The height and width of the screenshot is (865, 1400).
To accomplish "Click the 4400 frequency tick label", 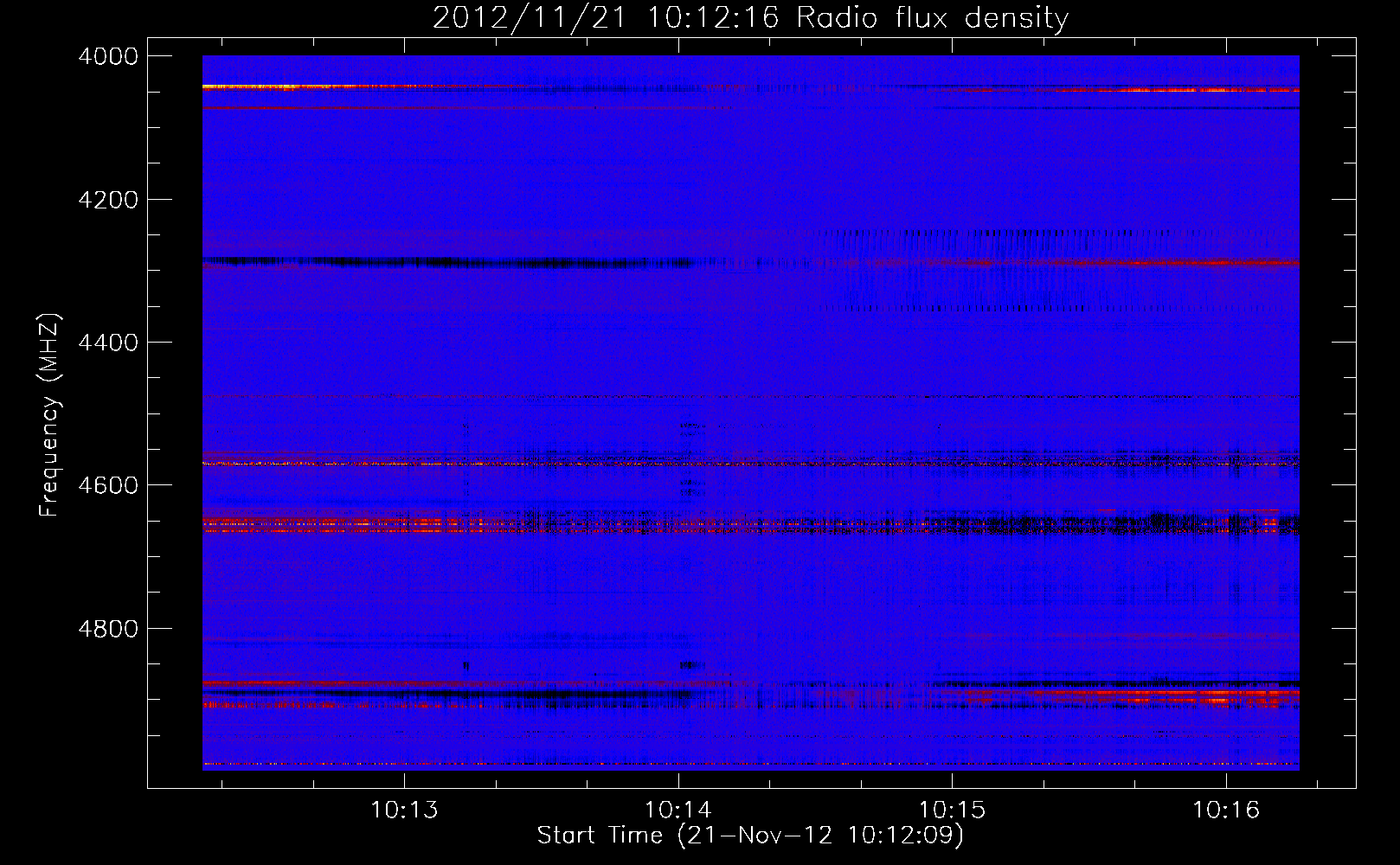I will pyautogui.click(x=108, y=343).
